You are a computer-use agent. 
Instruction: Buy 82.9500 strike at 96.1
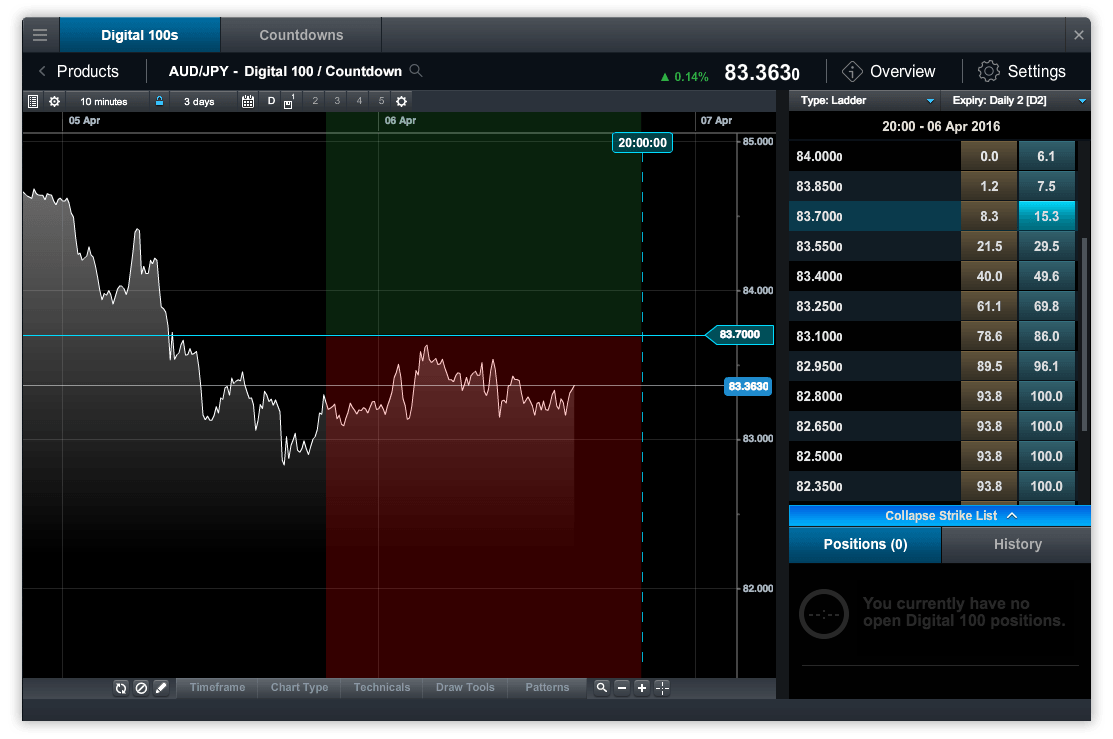coord(1046,366)
